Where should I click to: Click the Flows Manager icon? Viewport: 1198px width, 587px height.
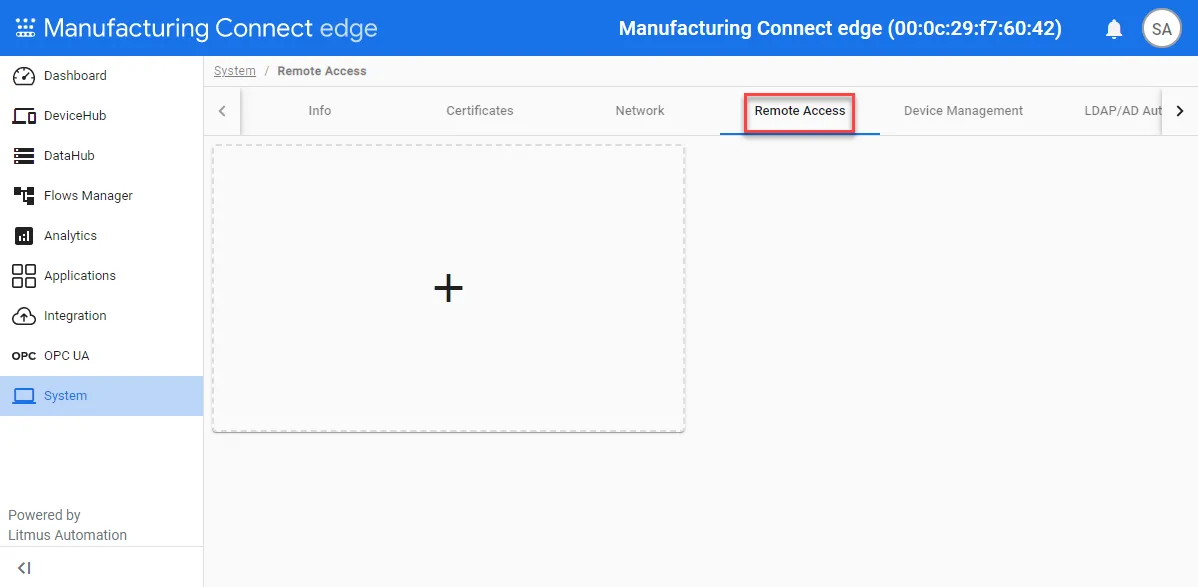[24, 196]
